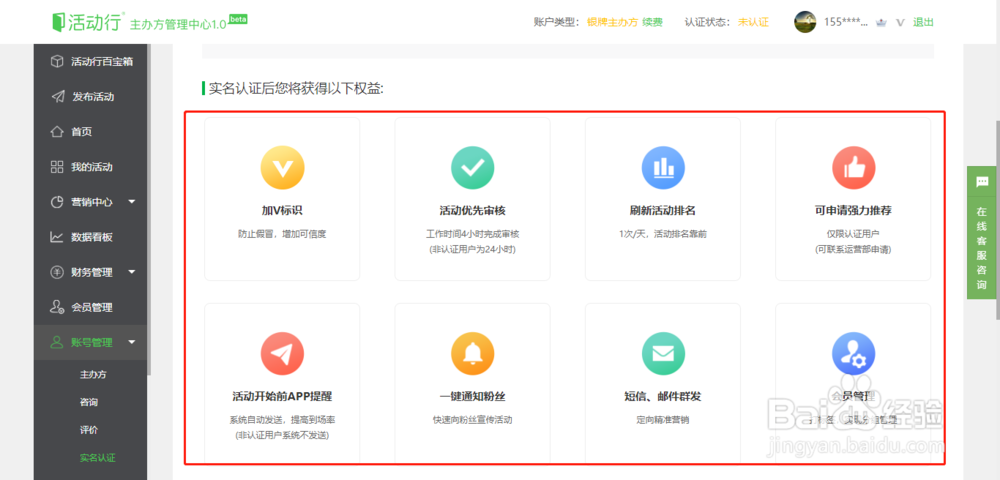Click the red paper plane APP提醒 icon

282,354
